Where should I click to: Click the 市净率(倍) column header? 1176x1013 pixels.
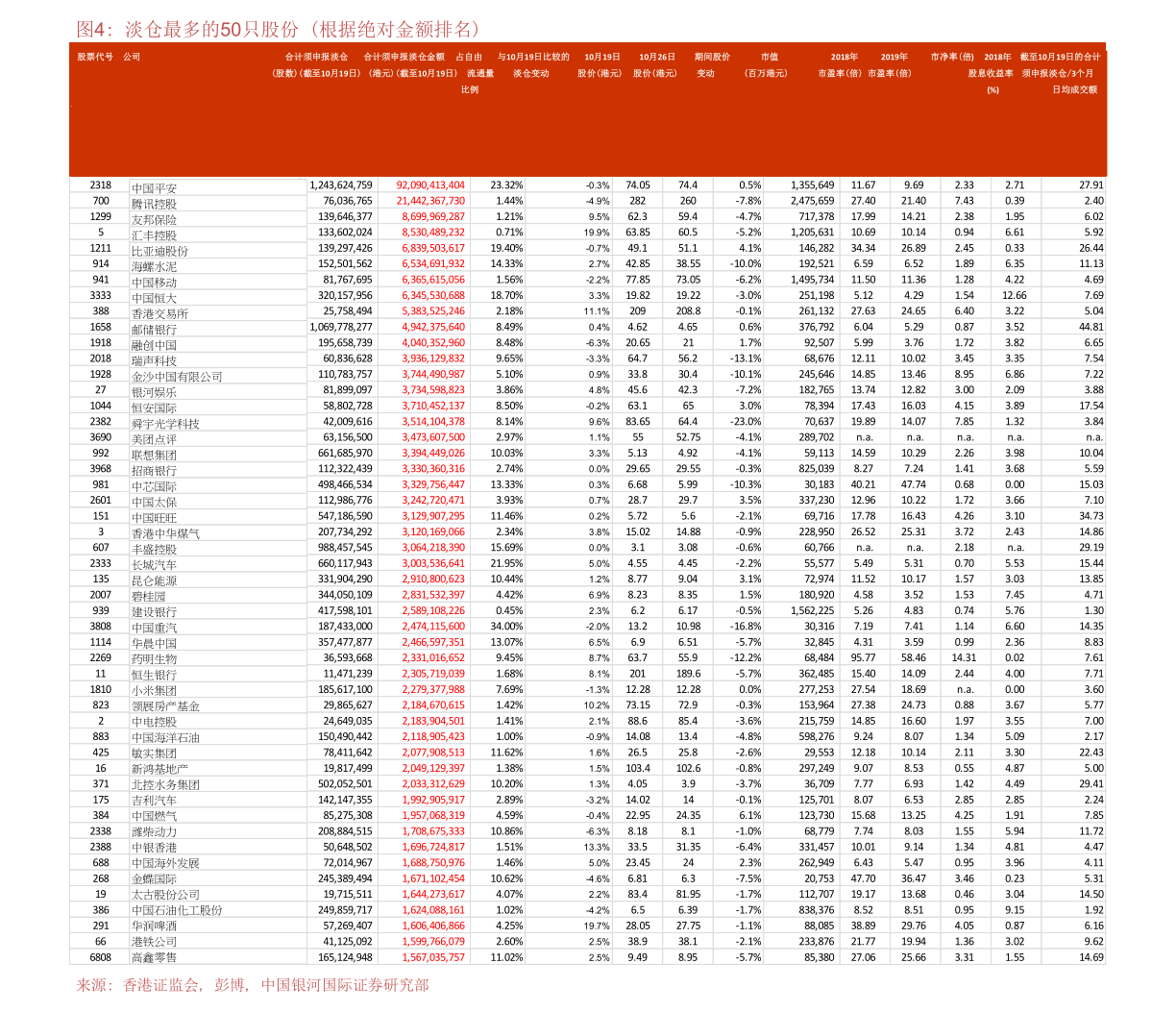pyautogui.click(x=951, y=57)
